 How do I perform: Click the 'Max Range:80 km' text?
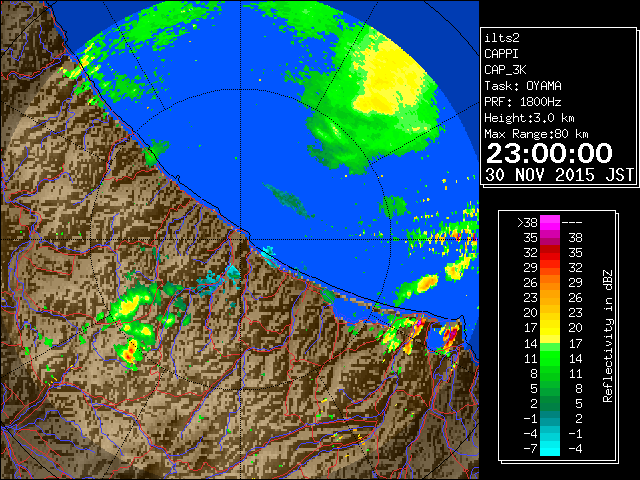pyautogui.click(x=536, y=134)
